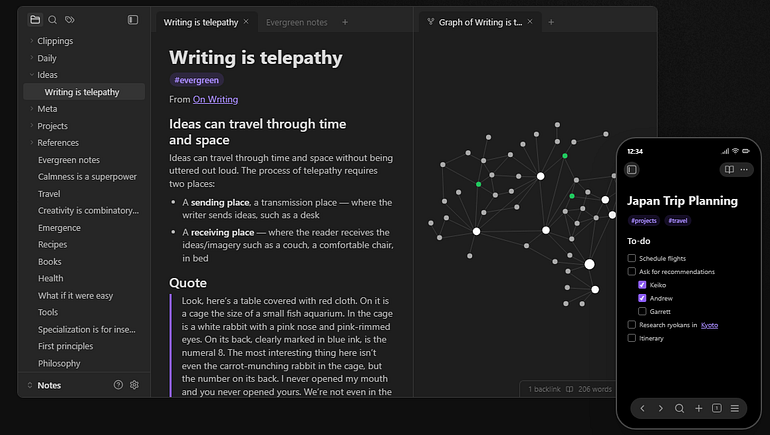Switch to reading view on the phone
The height and width of the screenshot is (435, 770).
coord(729,169)
